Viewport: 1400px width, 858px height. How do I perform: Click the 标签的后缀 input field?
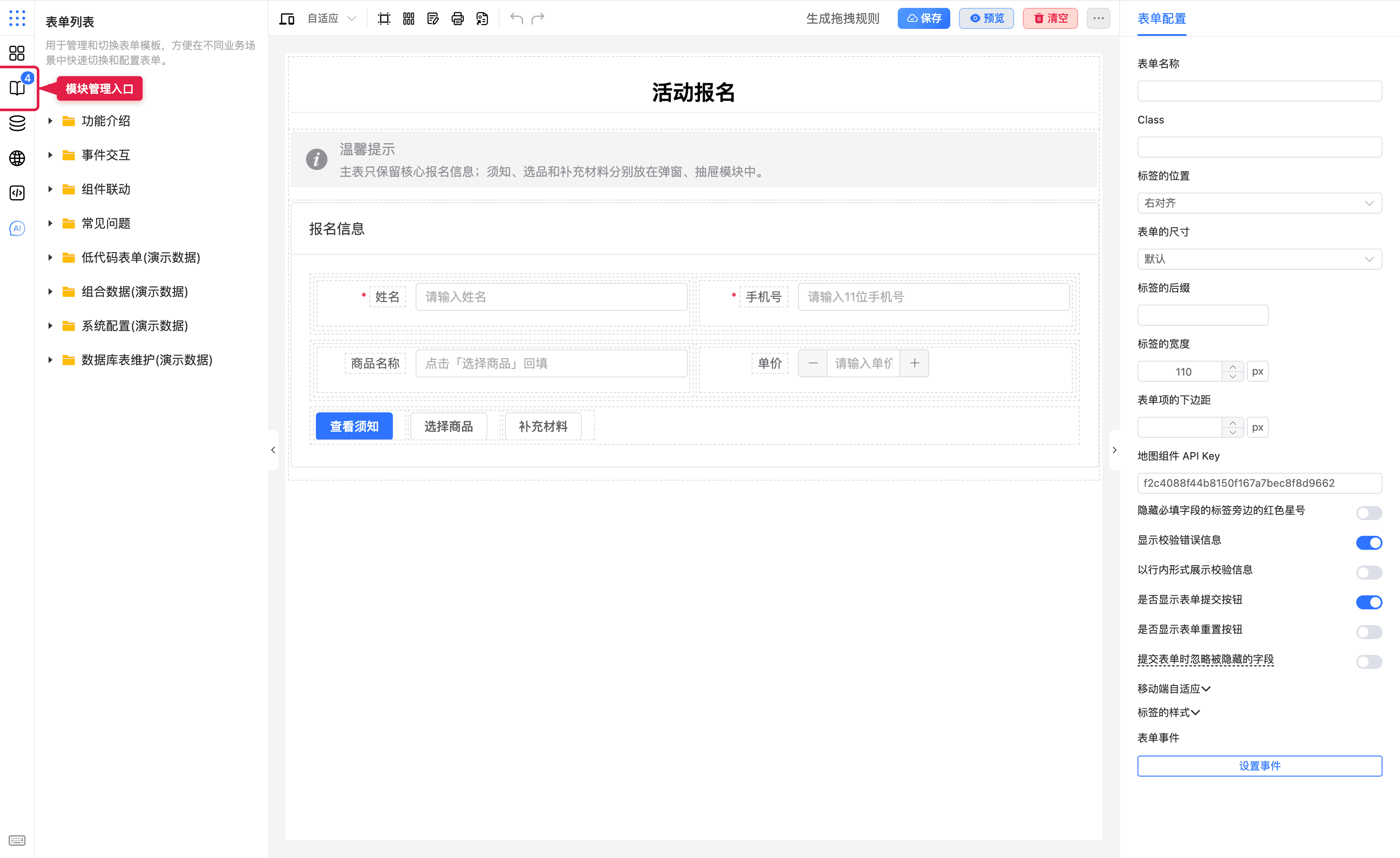1202,316
